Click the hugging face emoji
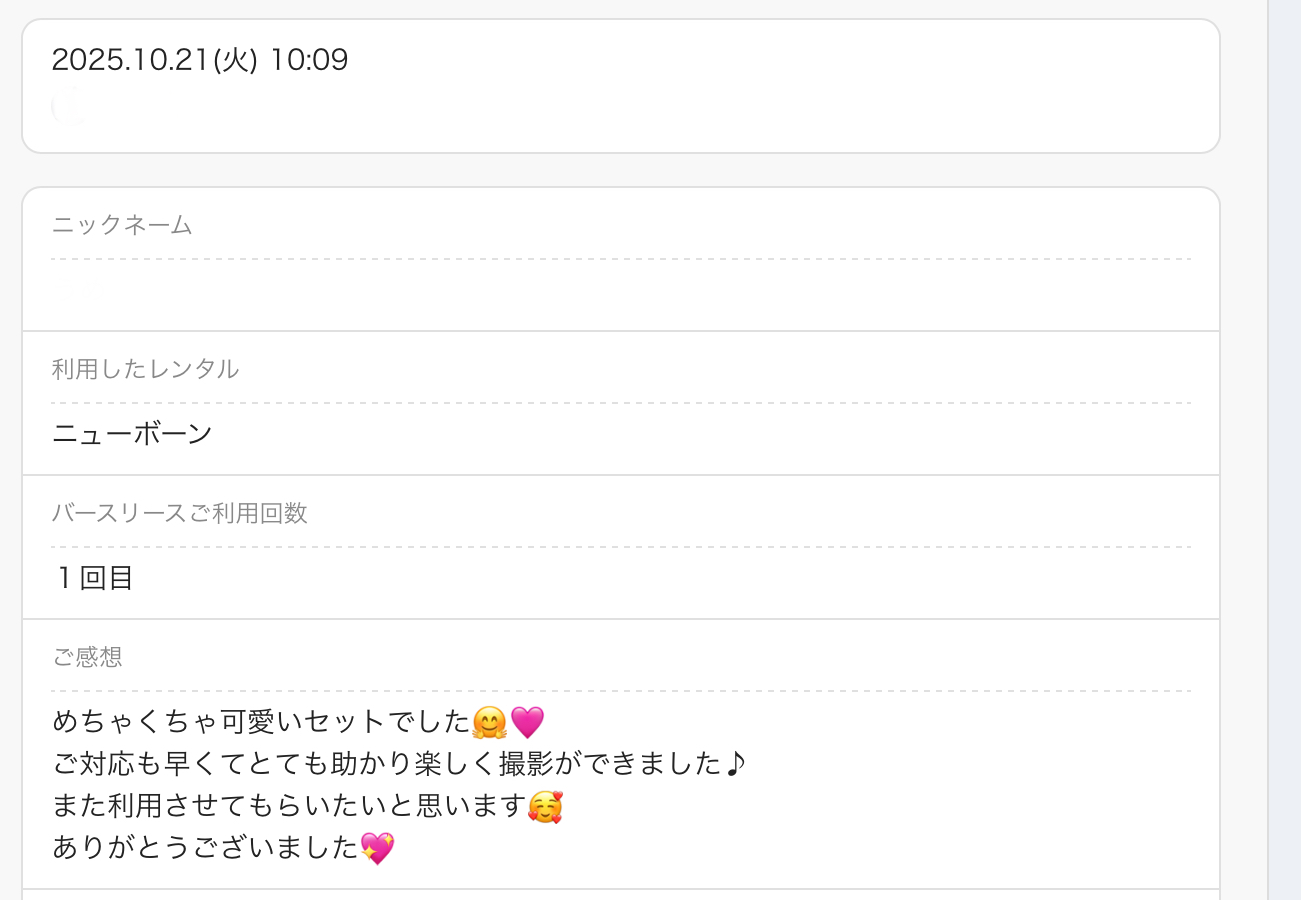This screenshot has width=1301, height=900. 489,721
